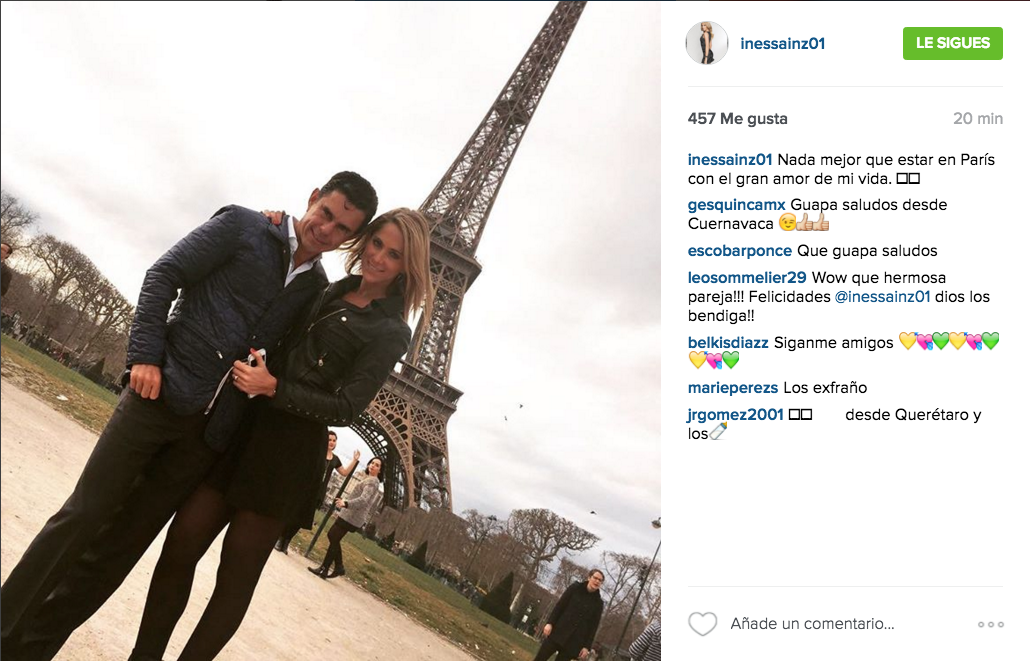Visit escobarponce commenter profile
This screenshot has height=661, width=1030.
pyautogui.click(x=740, y=251)
